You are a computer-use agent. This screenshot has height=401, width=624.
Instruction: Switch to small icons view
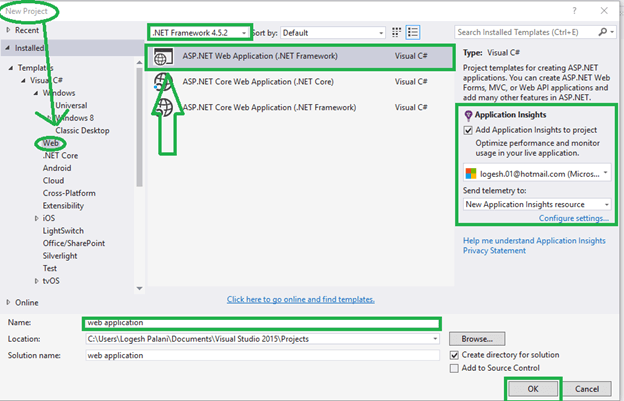396,32
